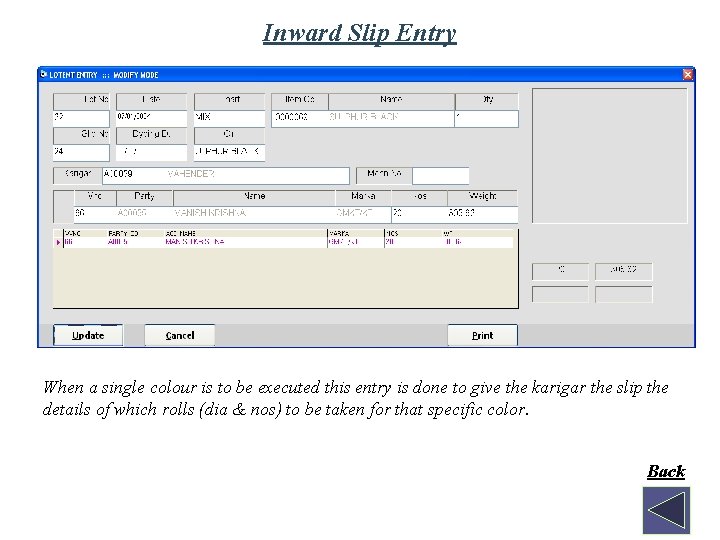Click the total count box beside weight
Viewport: 720px width, 540px height.
pos(560,271)
